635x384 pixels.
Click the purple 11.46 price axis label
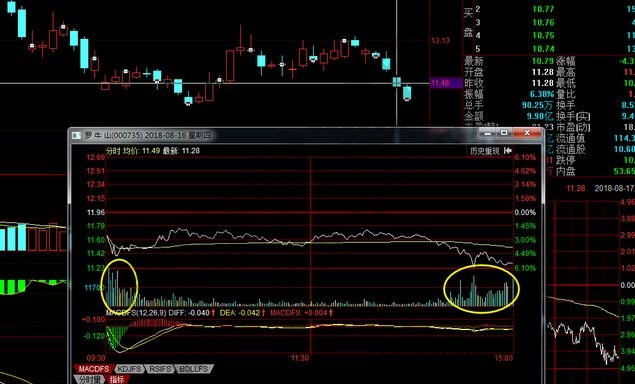point(445,83)
